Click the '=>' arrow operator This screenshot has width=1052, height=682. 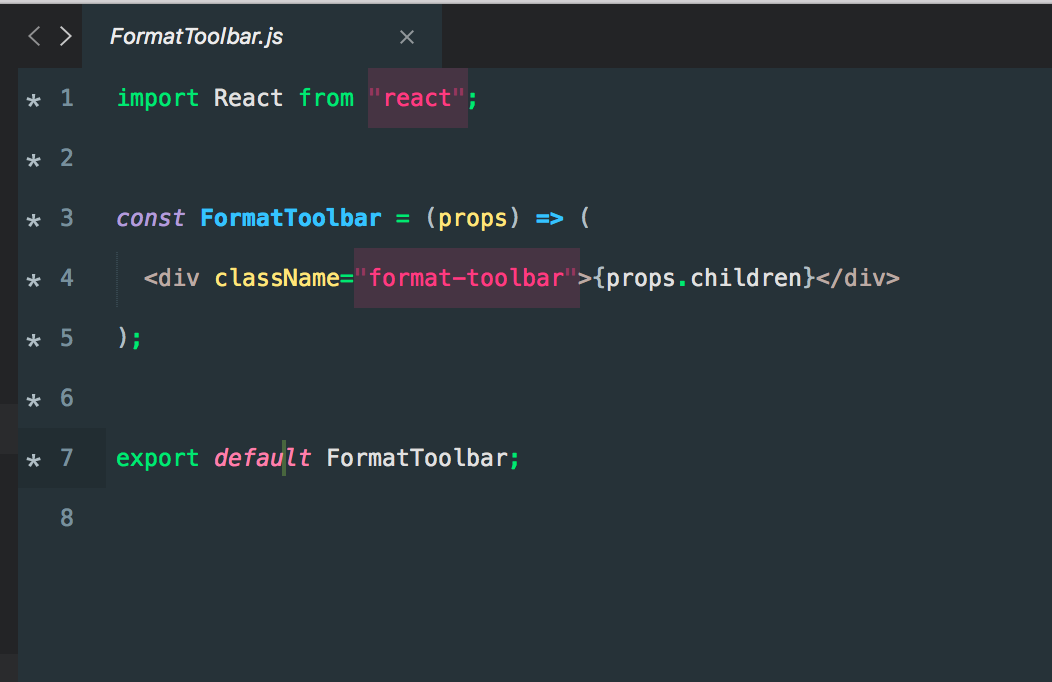pos(549,219)
